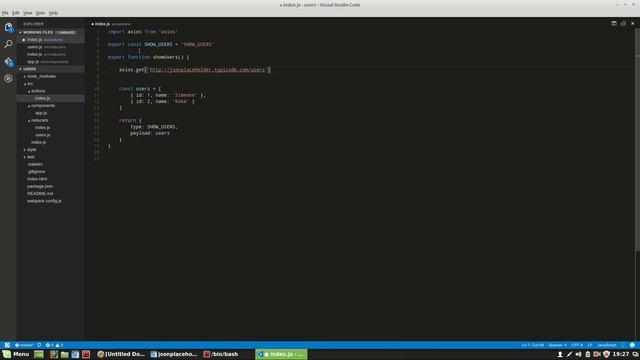
Task: Click the UTF-8 encoding indicator
Action: click(577, 345)
